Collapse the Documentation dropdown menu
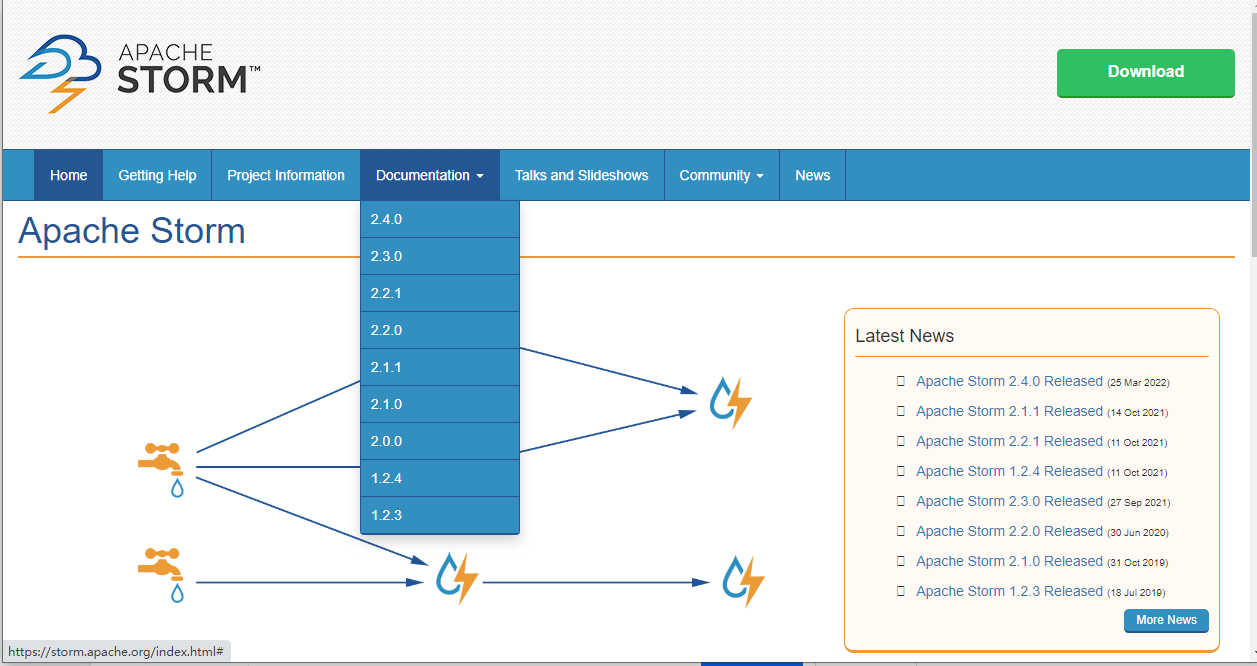This screenshot has width=1257, height=666. tap(430, 175)
